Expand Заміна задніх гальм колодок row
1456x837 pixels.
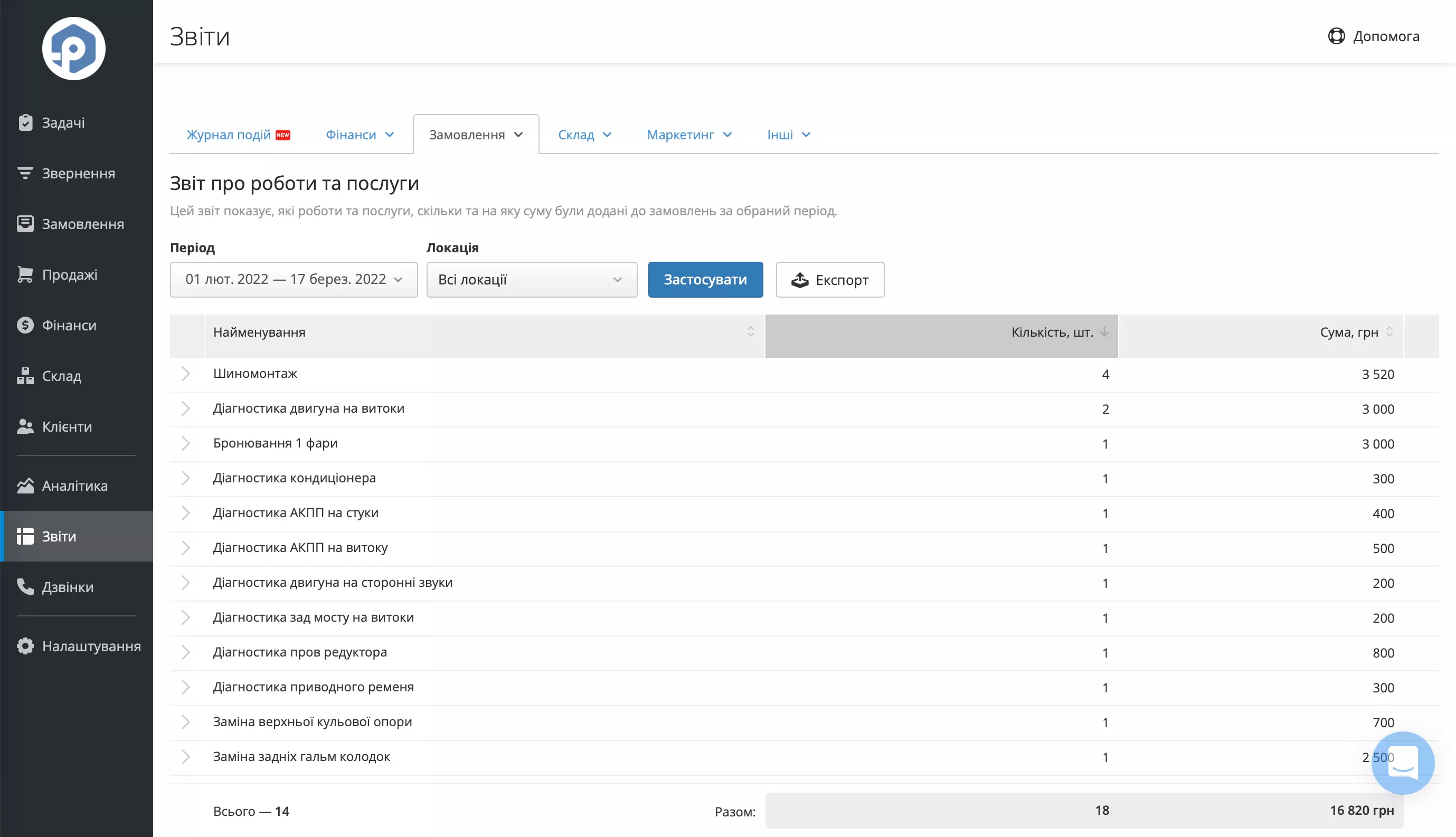[x=185, y=757]
